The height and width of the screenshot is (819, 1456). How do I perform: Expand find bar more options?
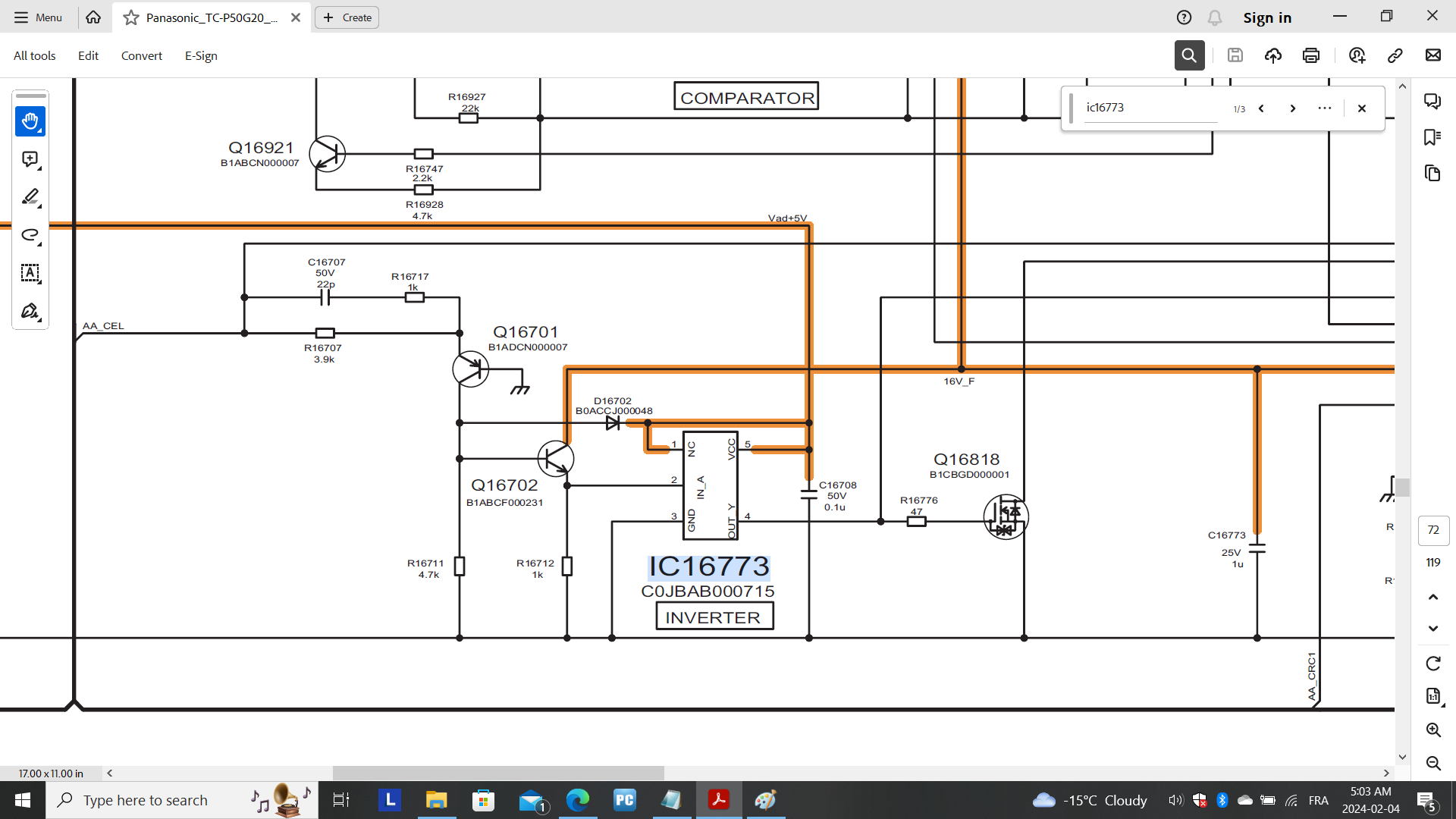tap(1324, 108)
